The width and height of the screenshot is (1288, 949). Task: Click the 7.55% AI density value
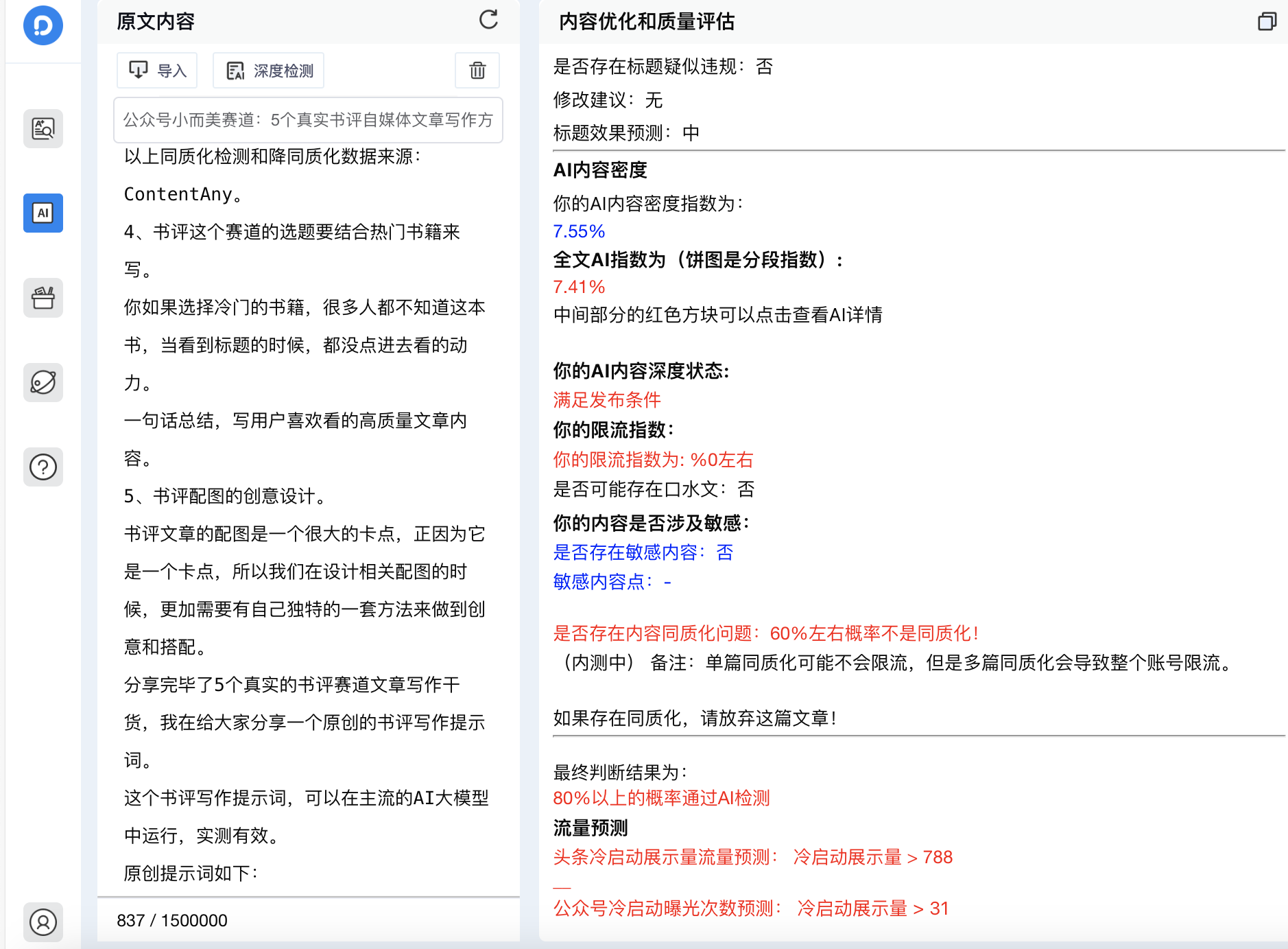pos(579,231)
